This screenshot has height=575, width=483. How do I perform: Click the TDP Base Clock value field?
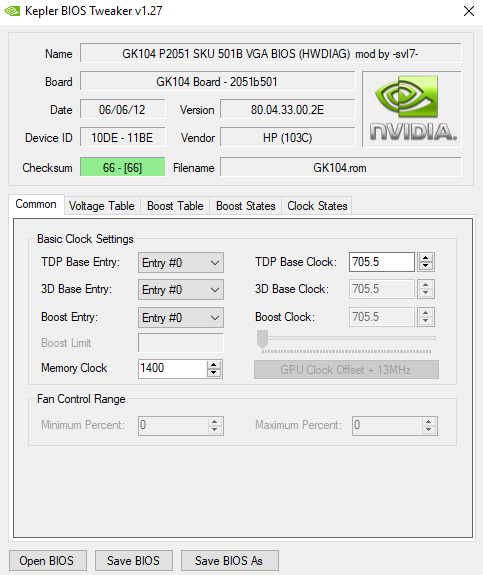(x=381, y=262)
